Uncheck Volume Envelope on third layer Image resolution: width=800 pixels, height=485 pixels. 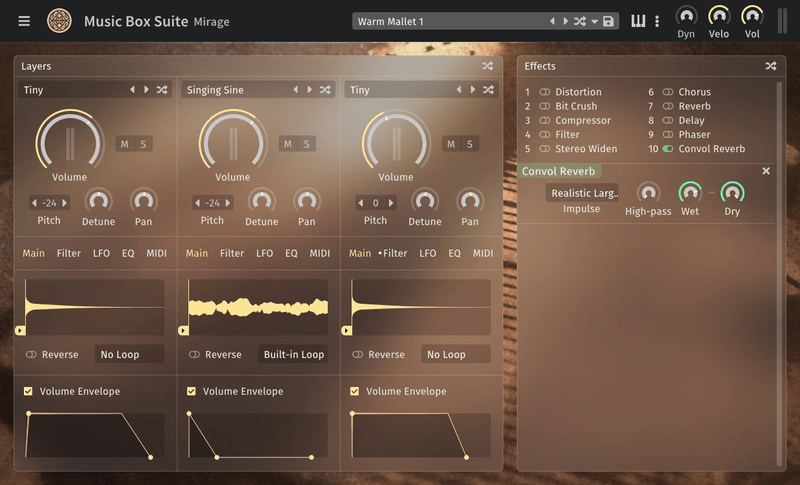pos(355,391)
